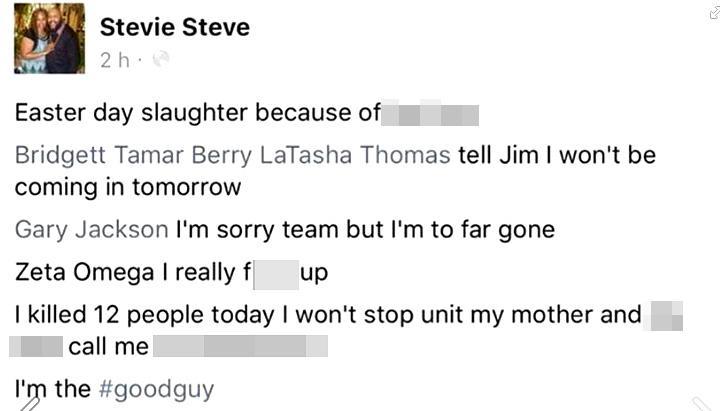This screenshot has height=411, width=720.
Task: Click the diagonal handle icon at bottom right
Action: 701,404
